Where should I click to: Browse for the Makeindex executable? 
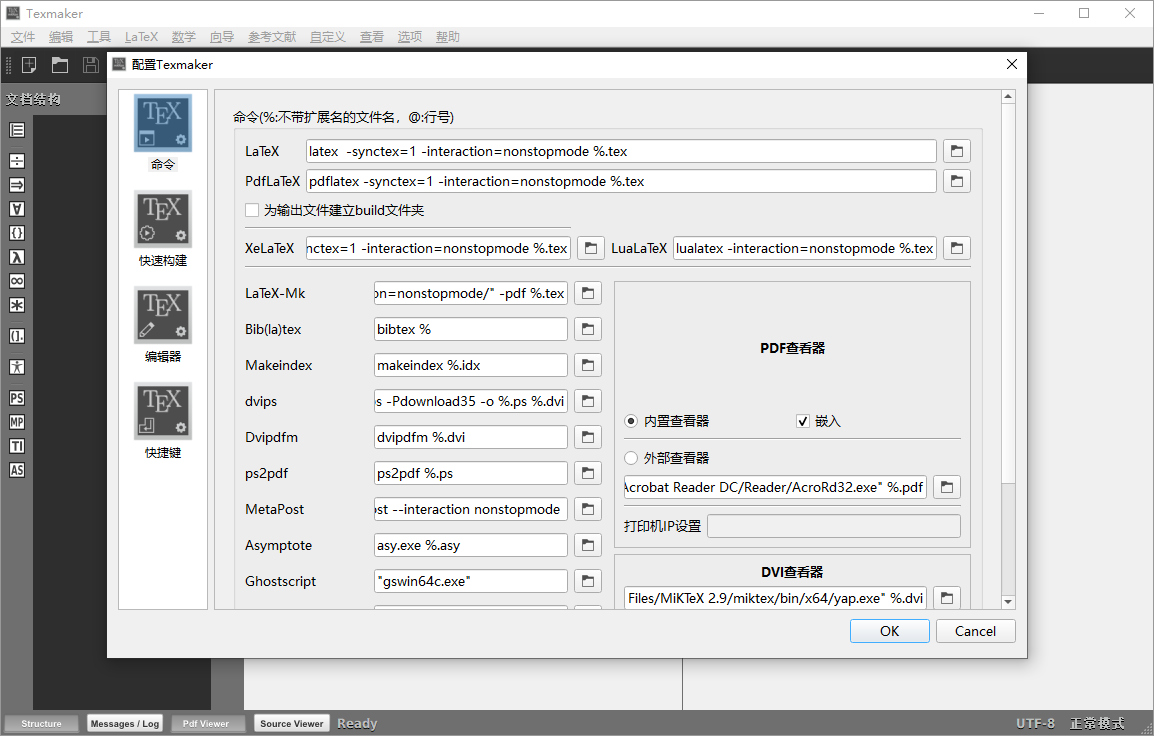pos(587,365)
